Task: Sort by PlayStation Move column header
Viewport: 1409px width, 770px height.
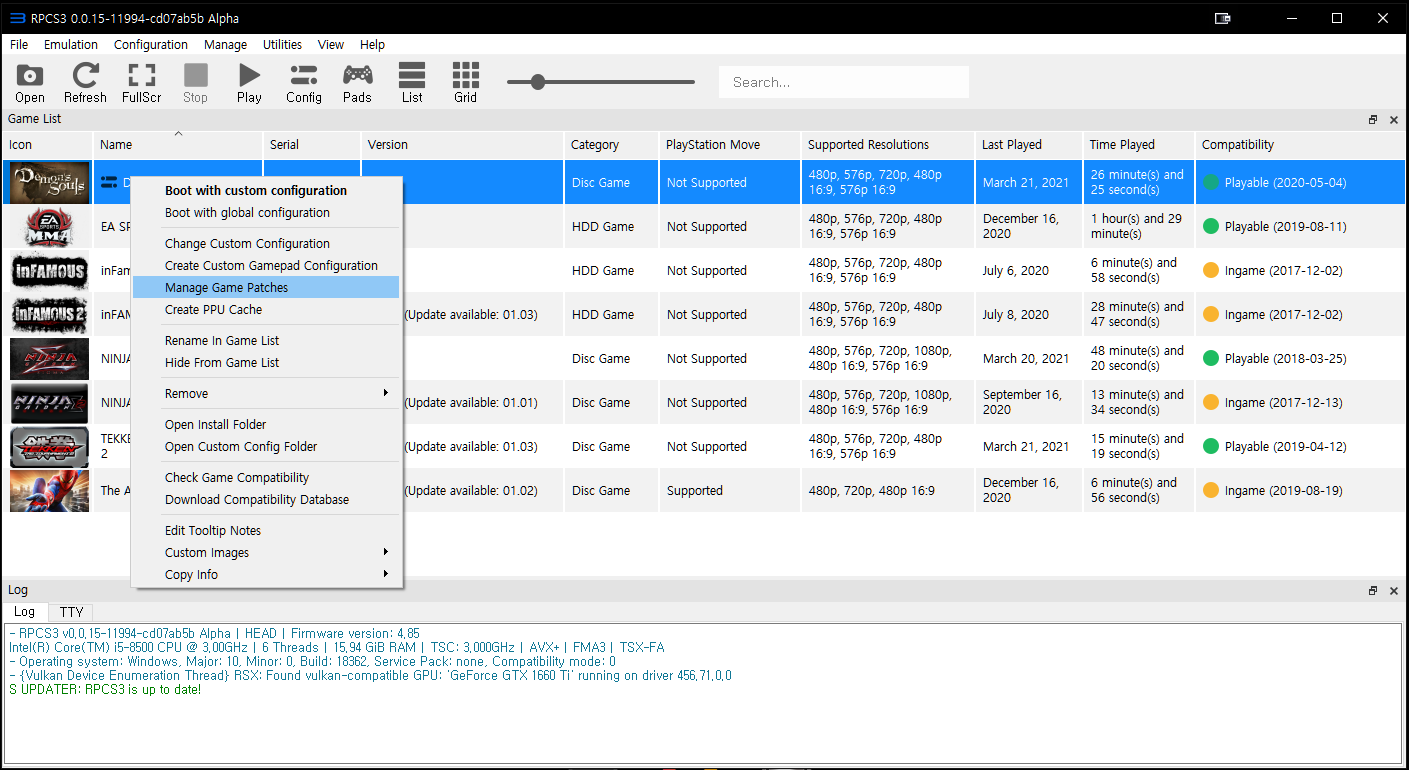Action: tap(730, 144)
